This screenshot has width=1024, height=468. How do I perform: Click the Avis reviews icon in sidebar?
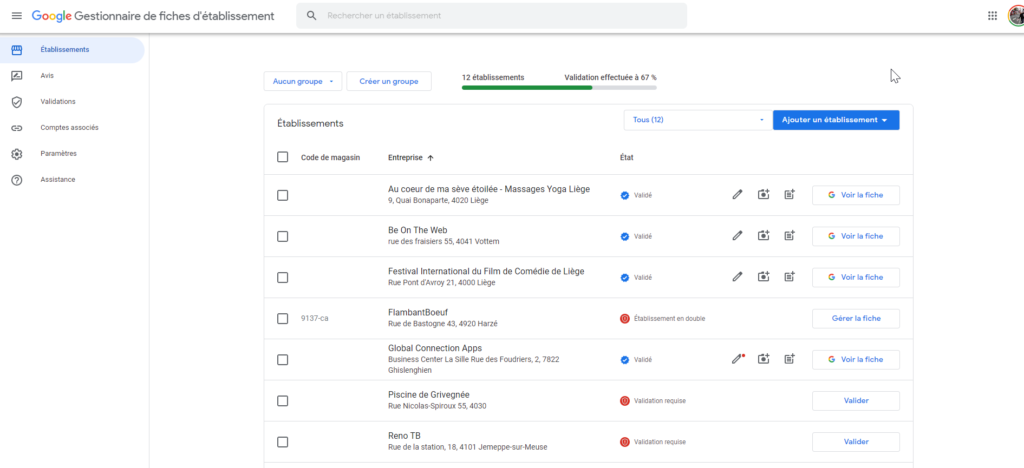[17, 76]
